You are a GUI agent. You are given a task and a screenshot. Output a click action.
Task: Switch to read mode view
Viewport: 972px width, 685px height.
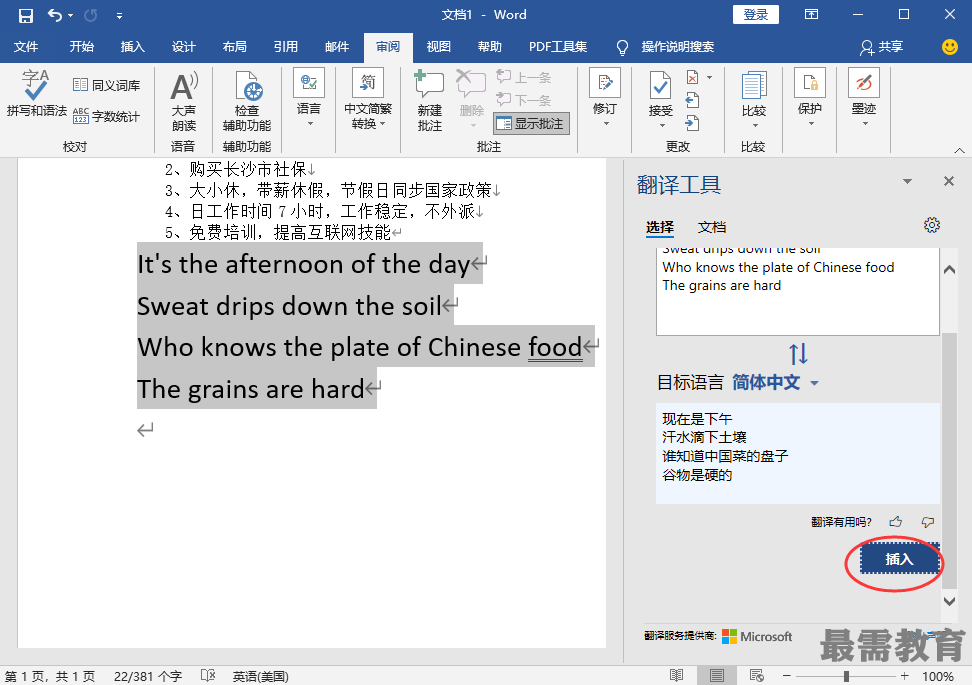pyautogui.click(x=677, y=676)
